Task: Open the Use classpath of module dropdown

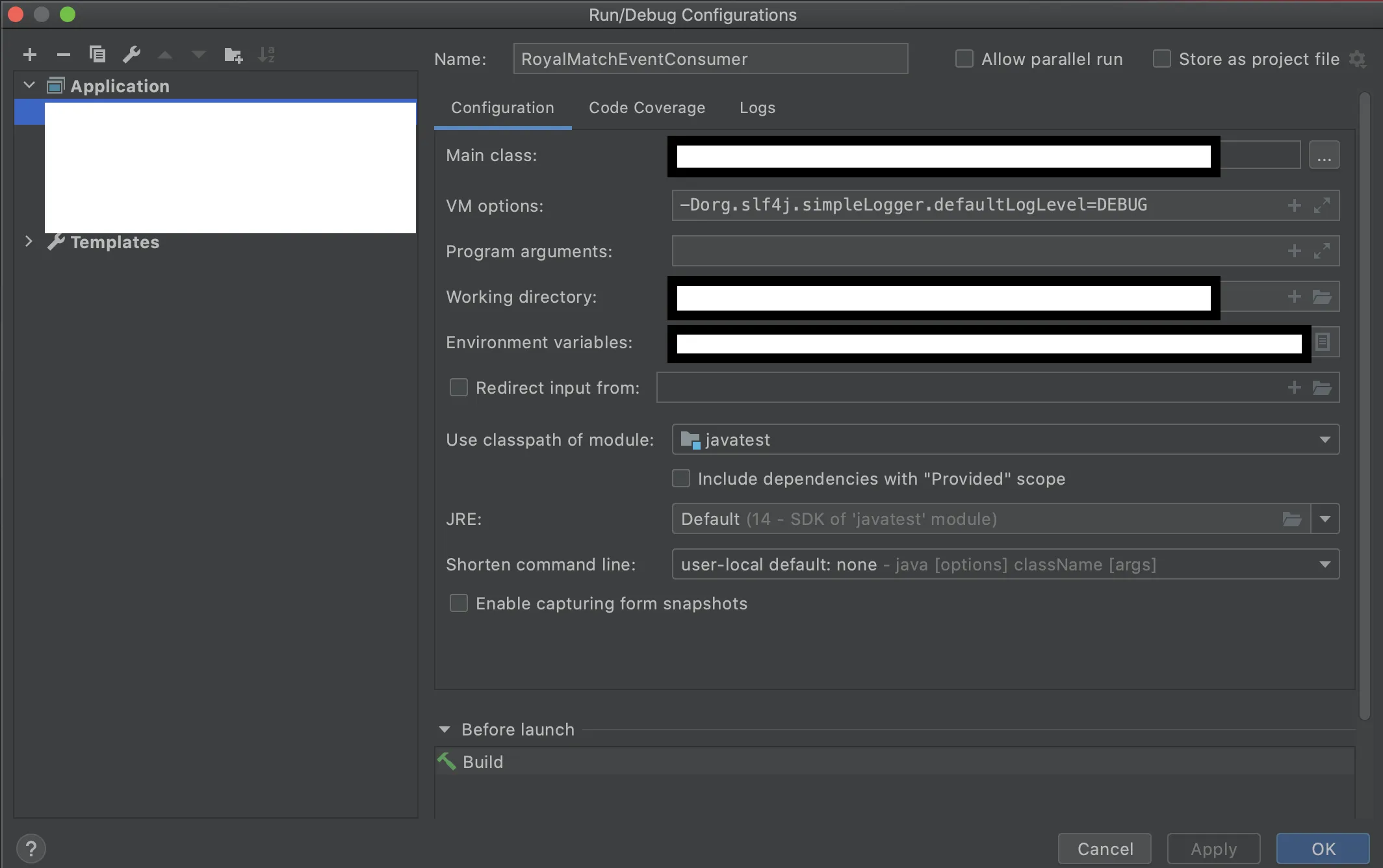Action: point(1325,440)
